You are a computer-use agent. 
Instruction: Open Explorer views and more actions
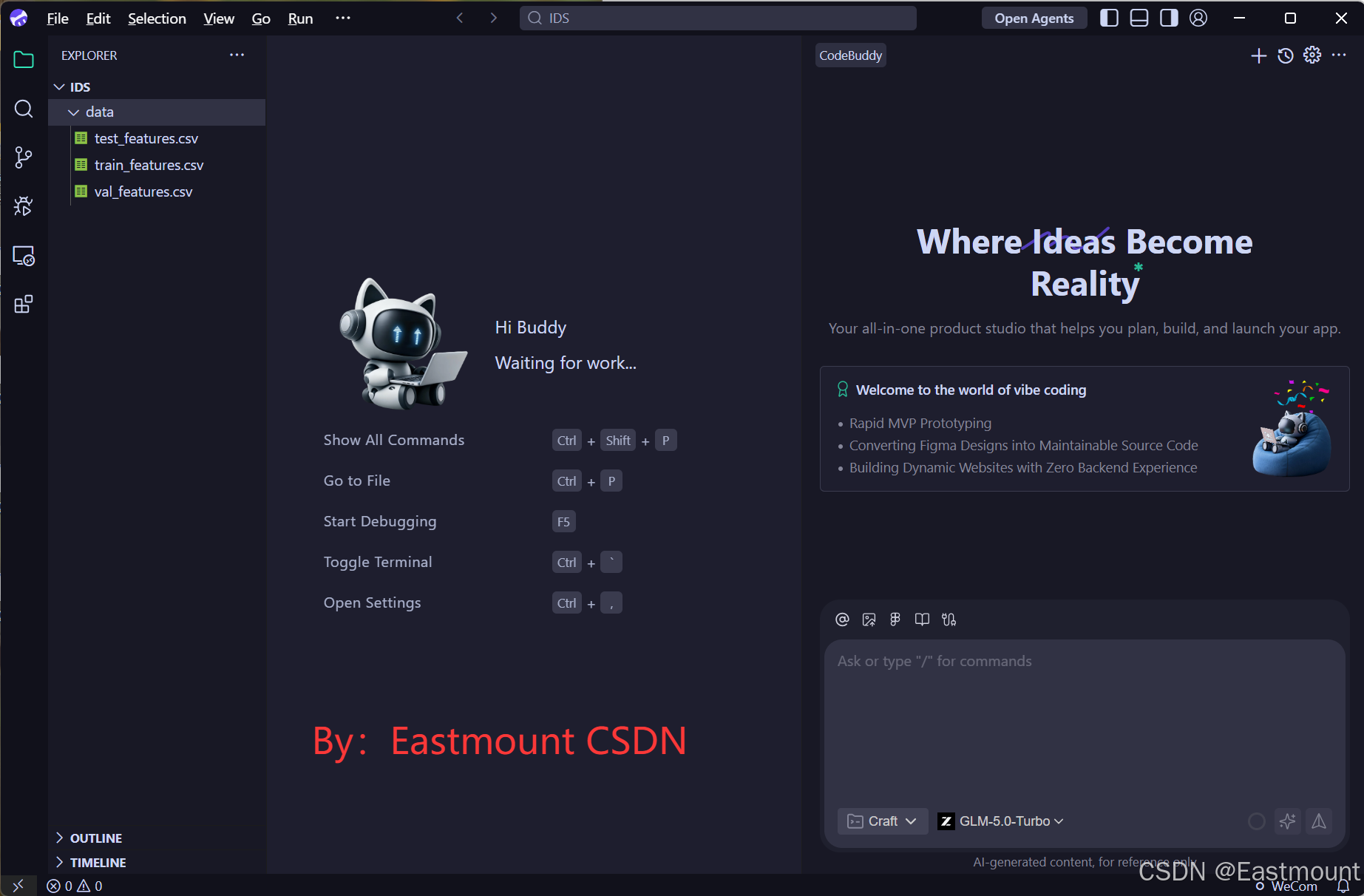pyautogui.click(x=237, y=55)
